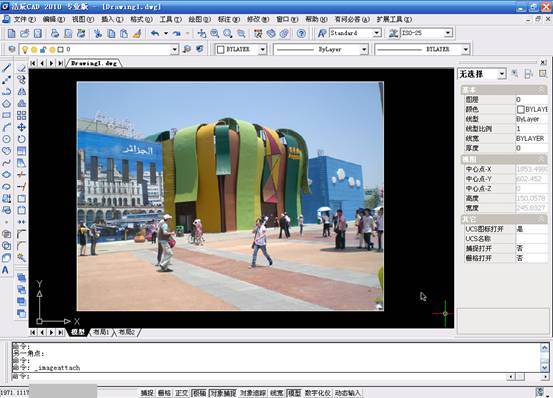This screenshot has height=398, width=553.
Task: Toggle 对象捕捉 object snap
Action: (223, 393)
